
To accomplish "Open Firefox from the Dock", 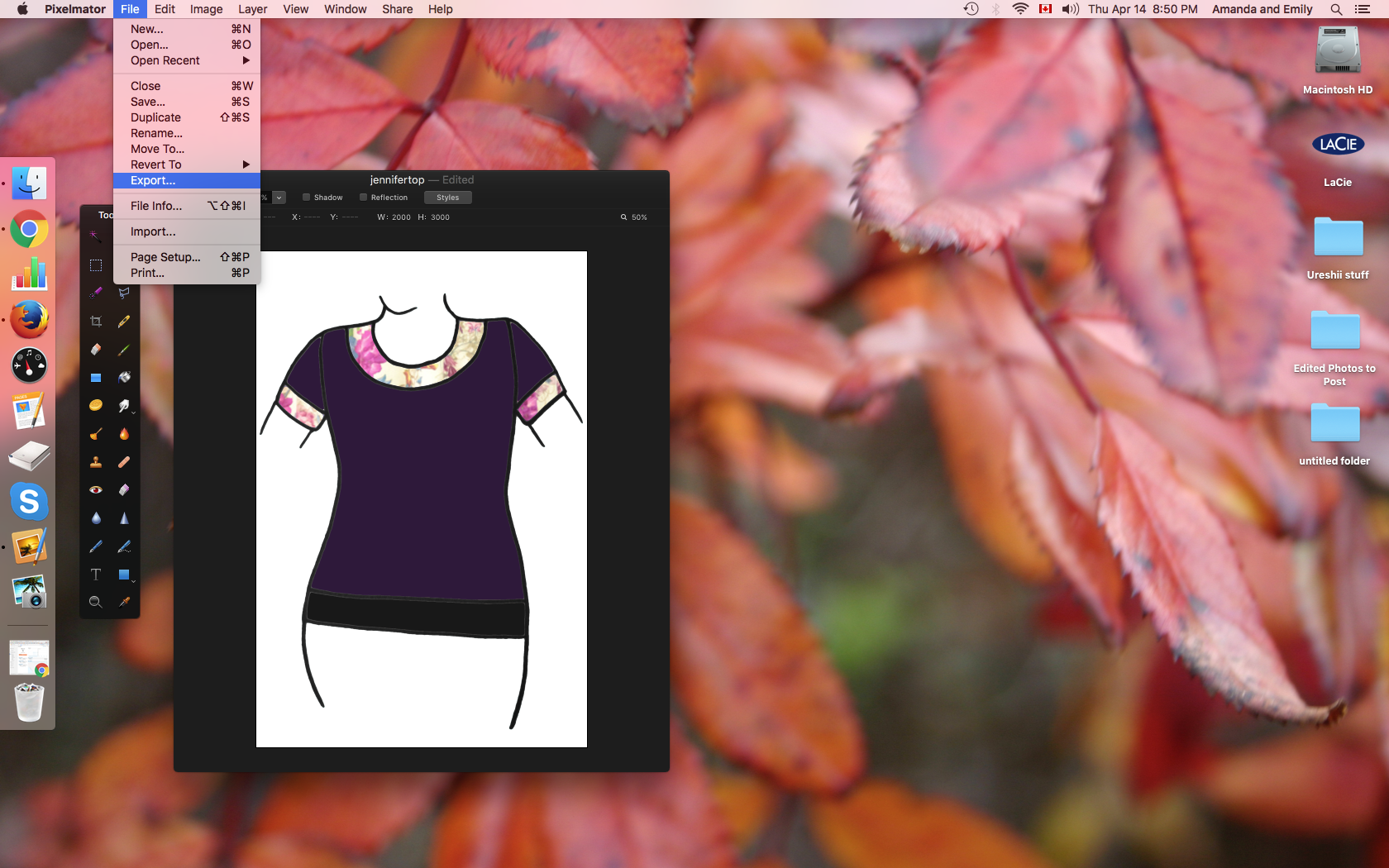I will pyautogui.click(x=29, y=320).
